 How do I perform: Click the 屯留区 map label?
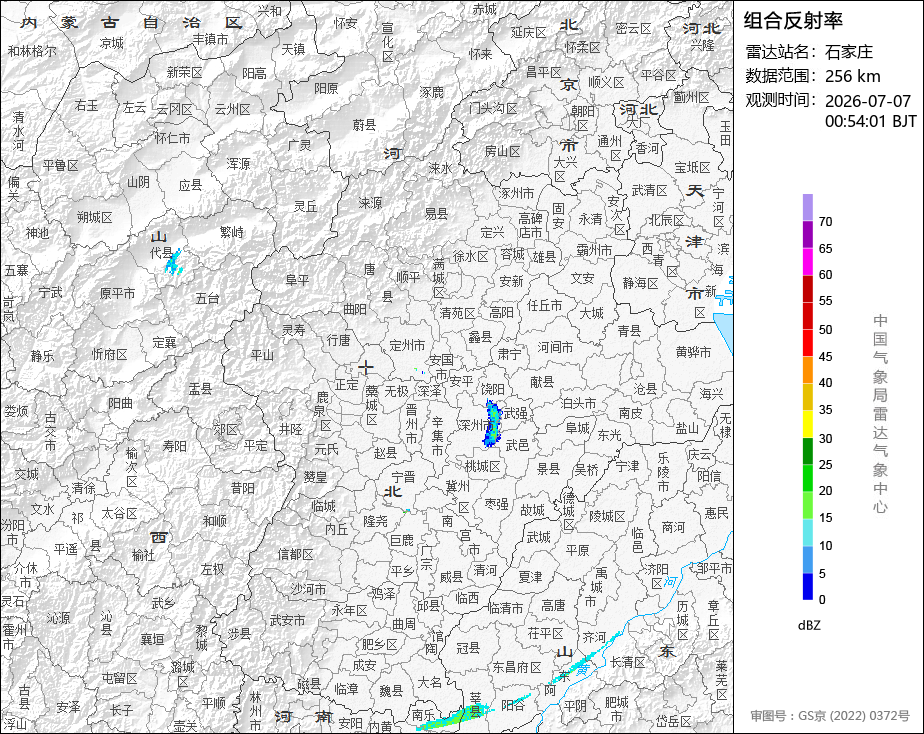click(x=119, y=678)
